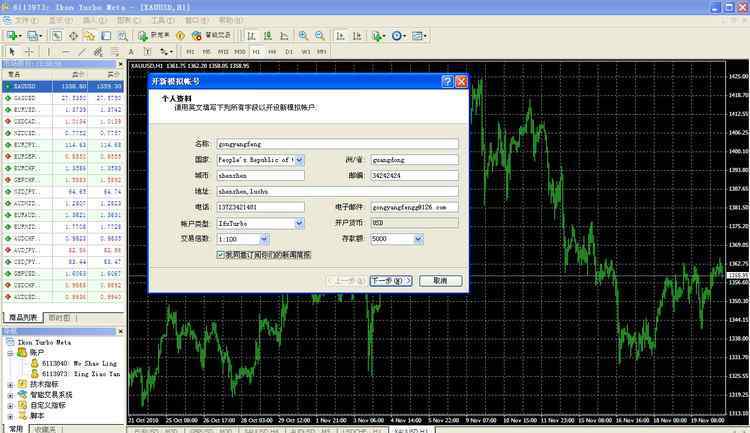Expand the 自定义指标 tree node
Screen dimensions: 750x433
10,406
